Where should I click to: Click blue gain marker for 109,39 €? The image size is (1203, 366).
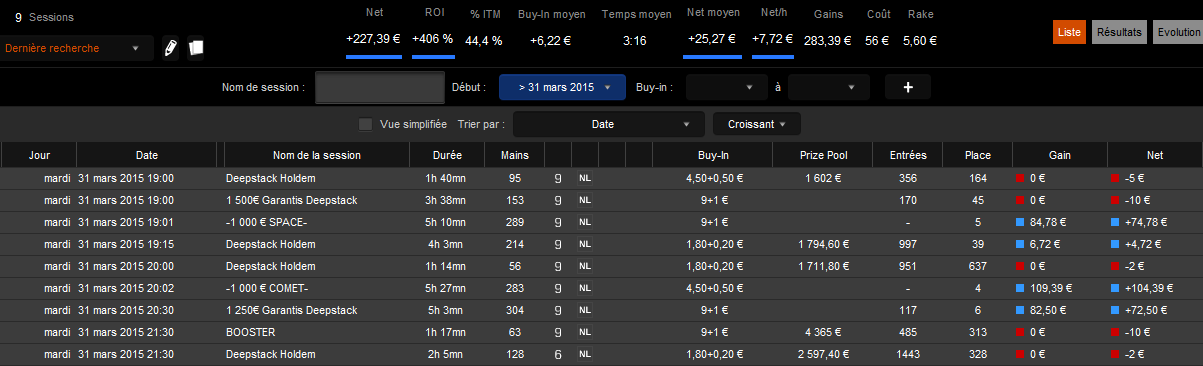coord(1020,288)
